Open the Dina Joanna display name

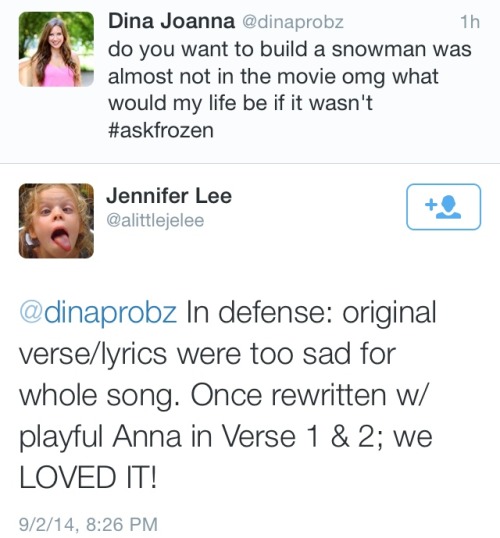pyautogui.click(x=172, y=21)
